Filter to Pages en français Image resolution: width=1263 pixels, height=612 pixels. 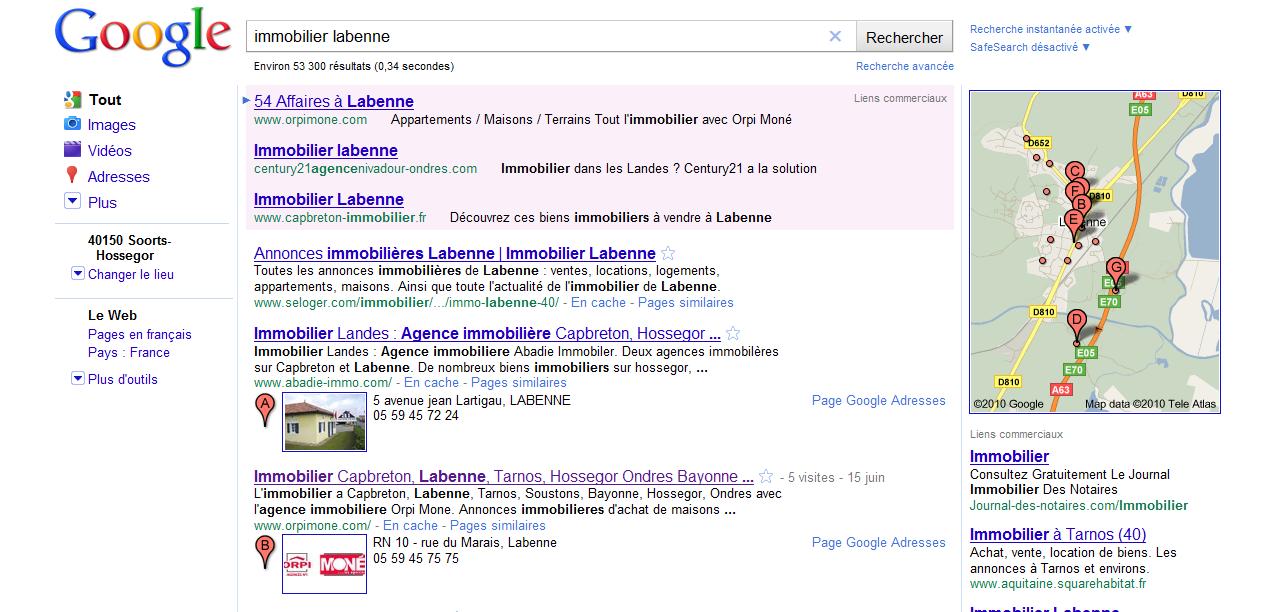[139, 334]
